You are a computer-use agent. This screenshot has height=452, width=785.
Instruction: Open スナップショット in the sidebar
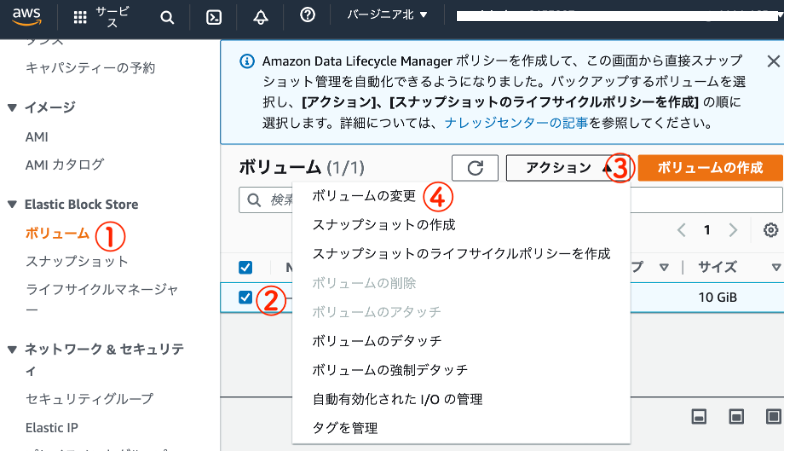click(77, 261)
